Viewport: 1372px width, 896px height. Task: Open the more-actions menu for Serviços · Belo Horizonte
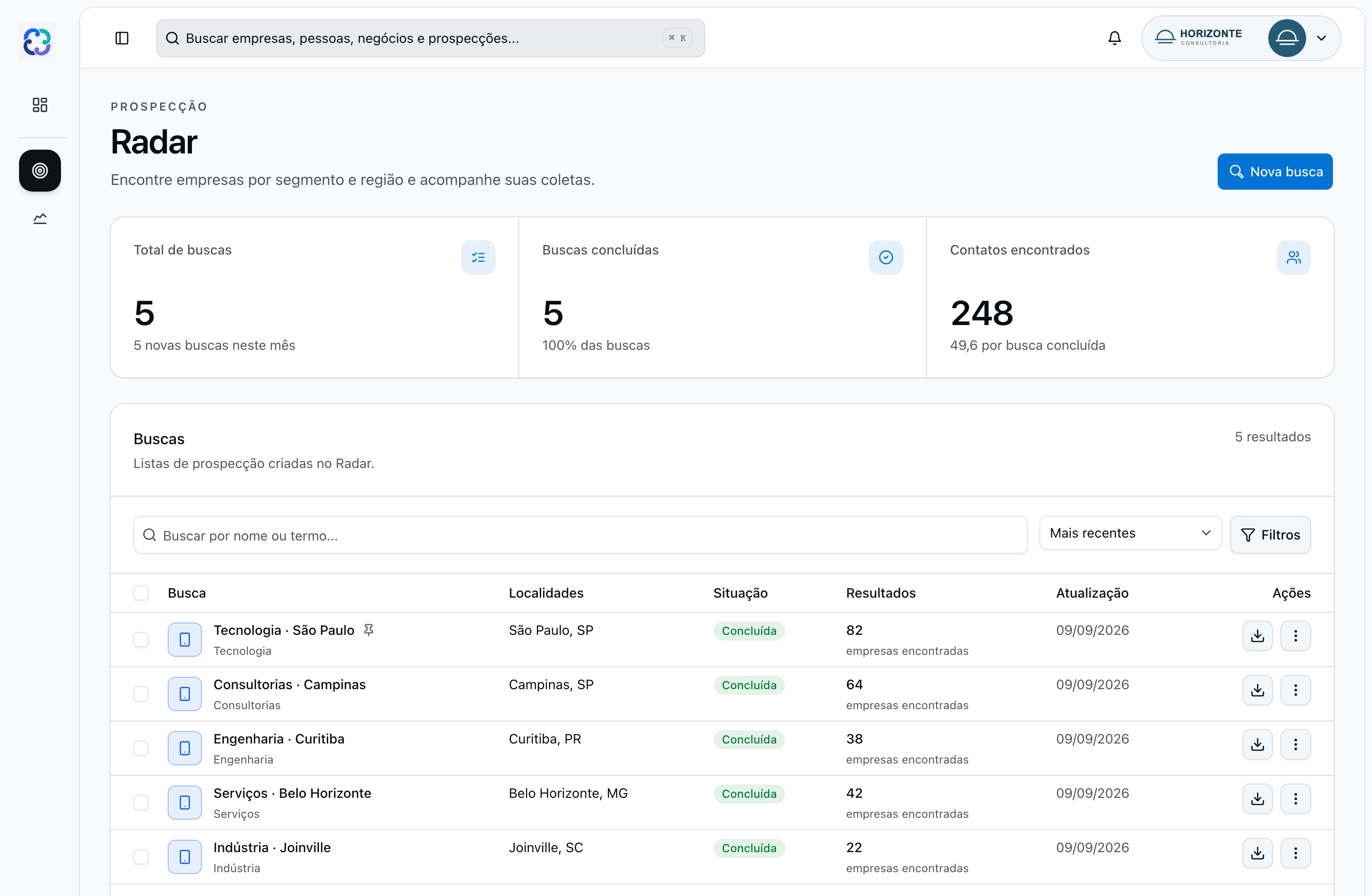[x=1295, y=799]
